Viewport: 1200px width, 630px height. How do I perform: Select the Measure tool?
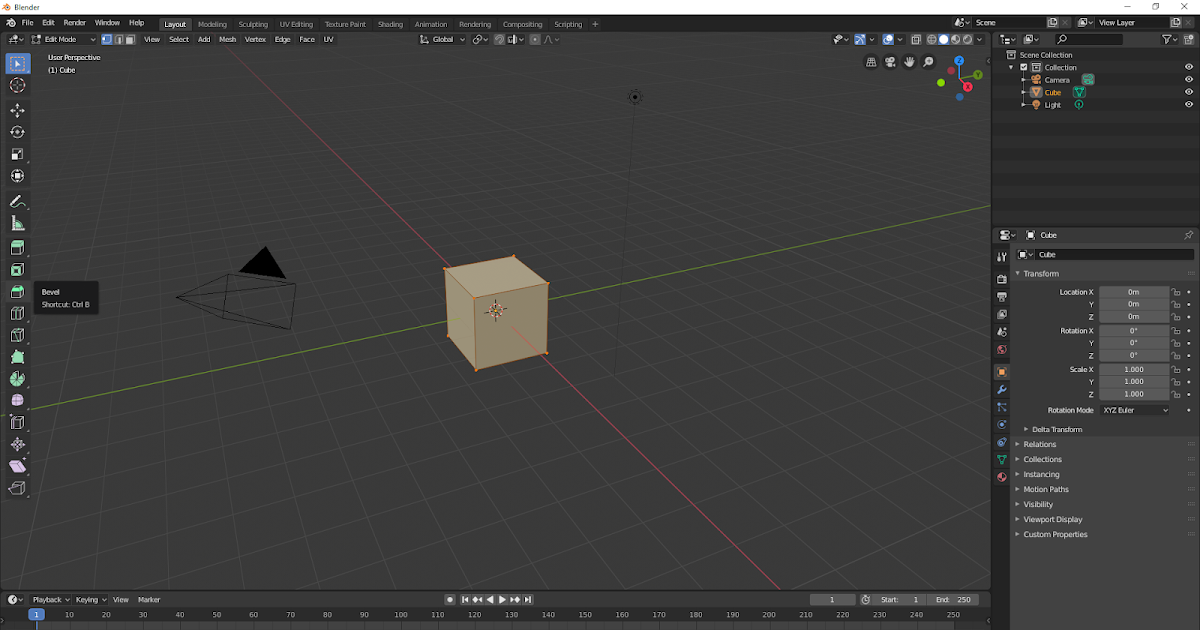17,224
